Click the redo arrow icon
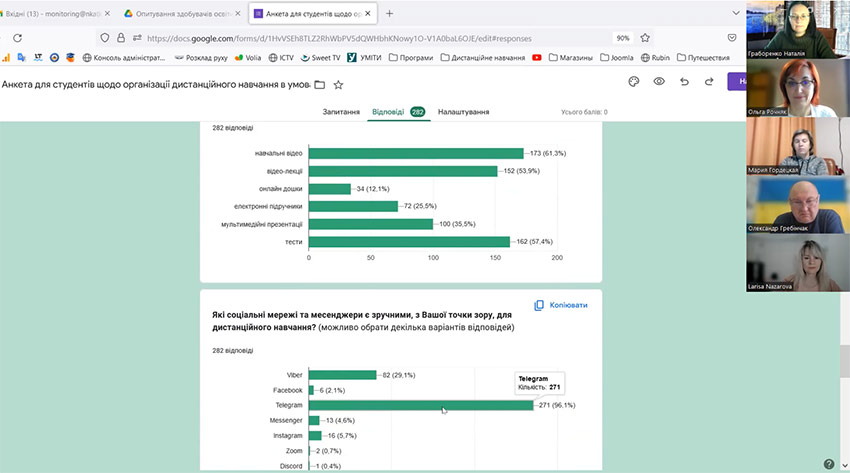 tap(709, 83)
